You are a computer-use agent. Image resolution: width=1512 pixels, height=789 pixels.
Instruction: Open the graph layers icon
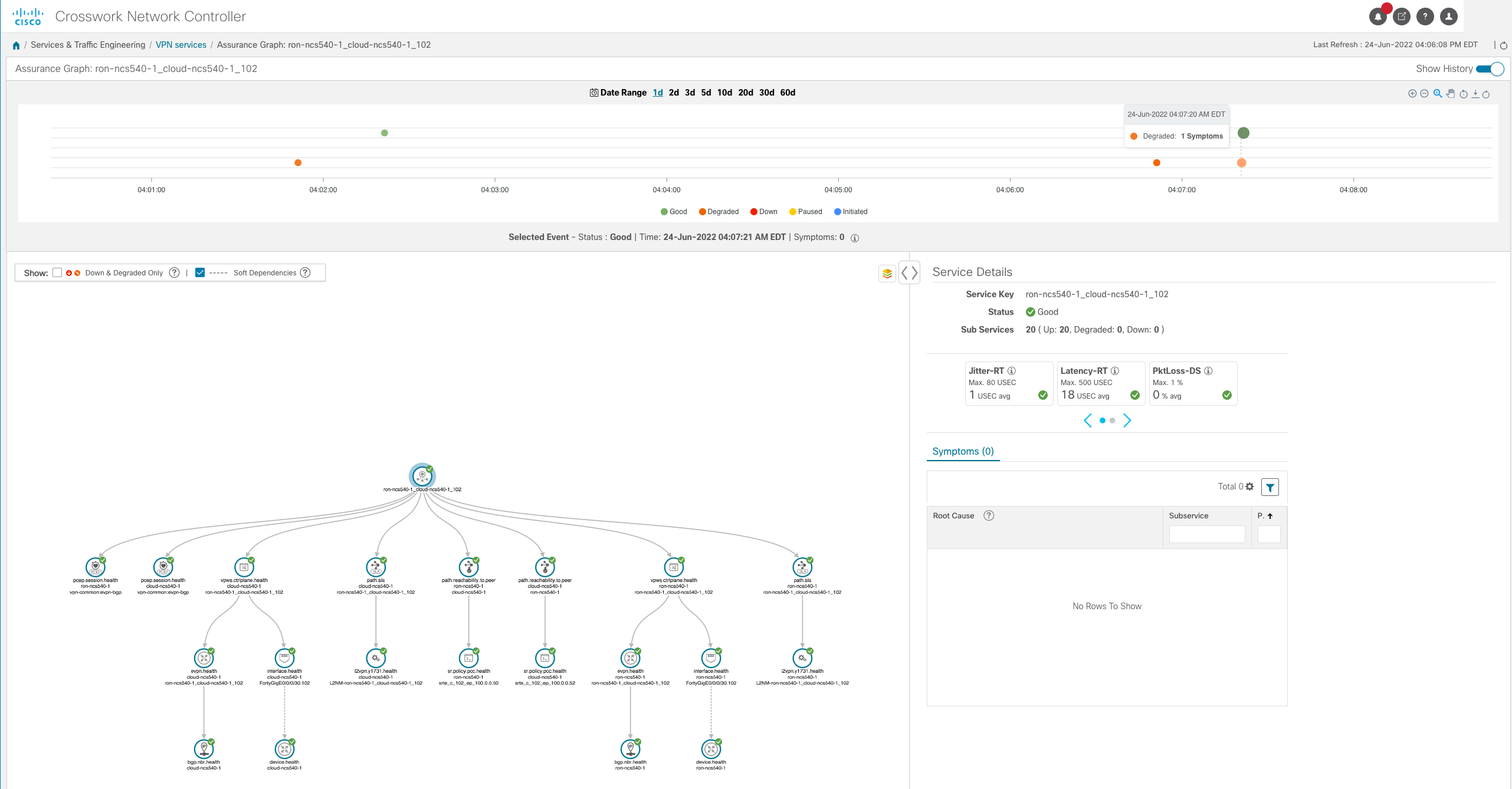click(887, 273)
